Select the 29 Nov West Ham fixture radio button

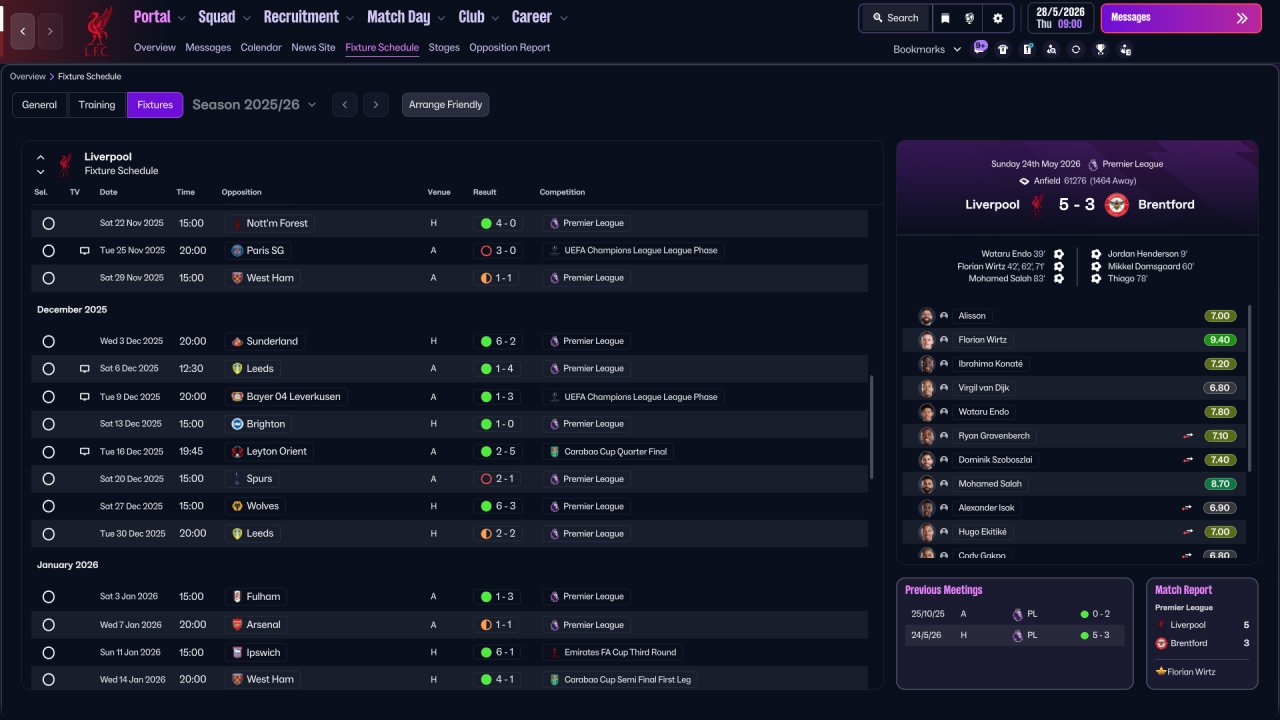pos(48,278)
